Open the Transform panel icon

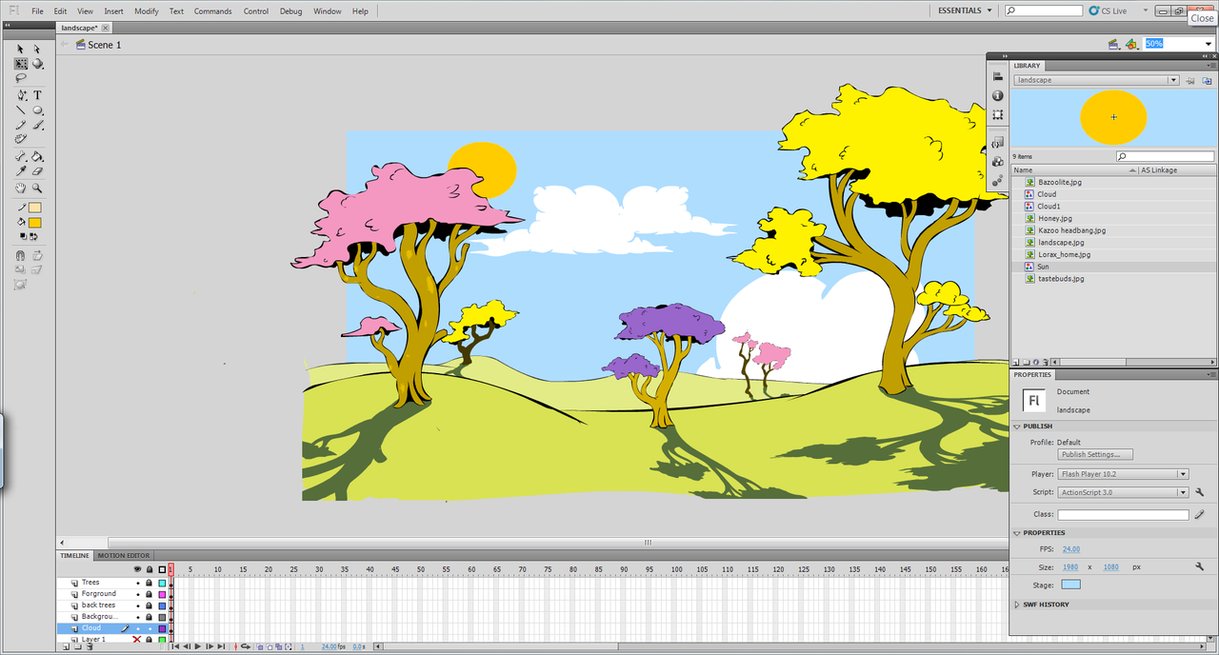pos(998,115)
